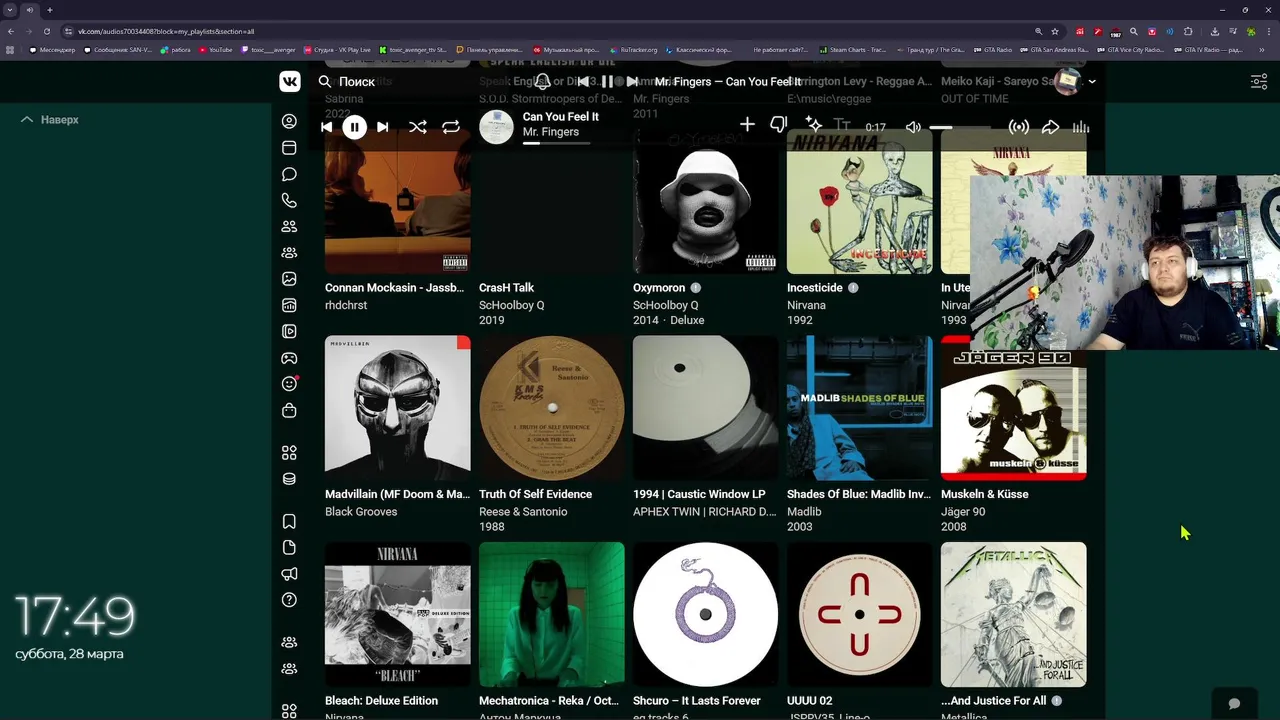Expand profile menu chevron by avatar
Screen dimensions: 1280x720
point(1092,82)
